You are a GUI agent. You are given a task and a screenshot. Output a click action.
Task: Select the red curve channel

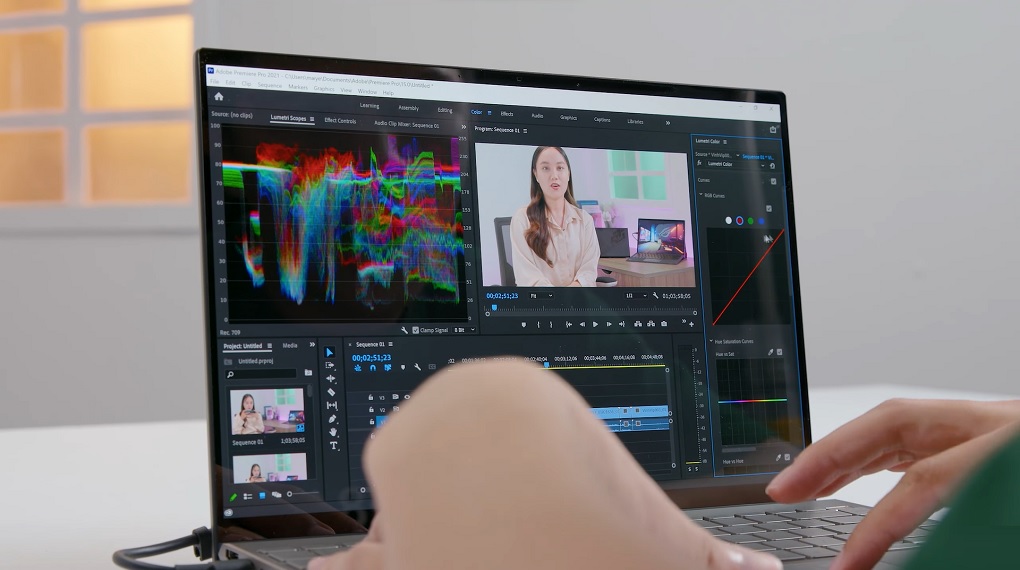(740, 221)
